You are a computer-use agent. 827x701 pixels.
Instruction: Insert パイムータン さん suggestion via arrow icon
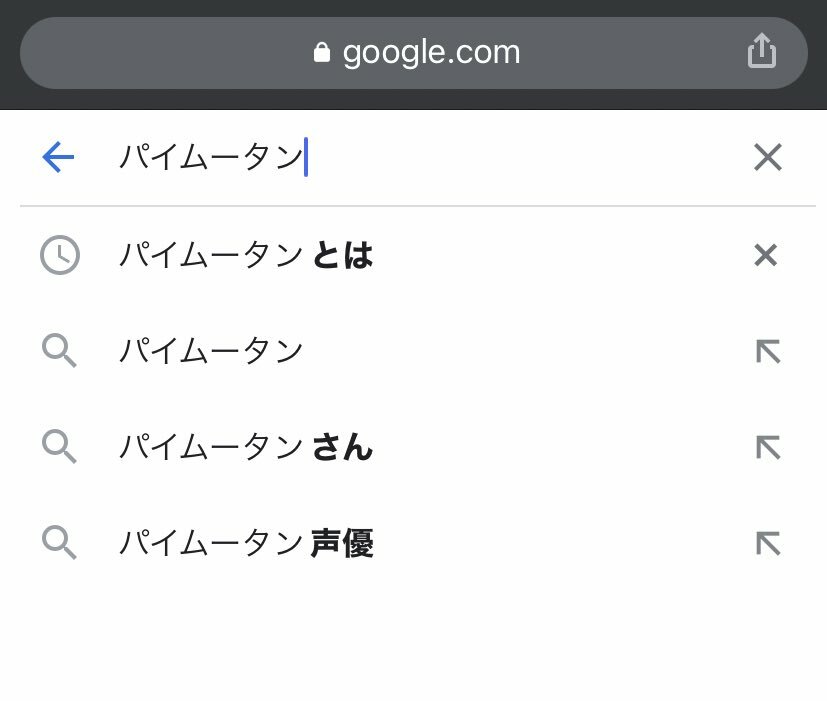tap(767, 447)
